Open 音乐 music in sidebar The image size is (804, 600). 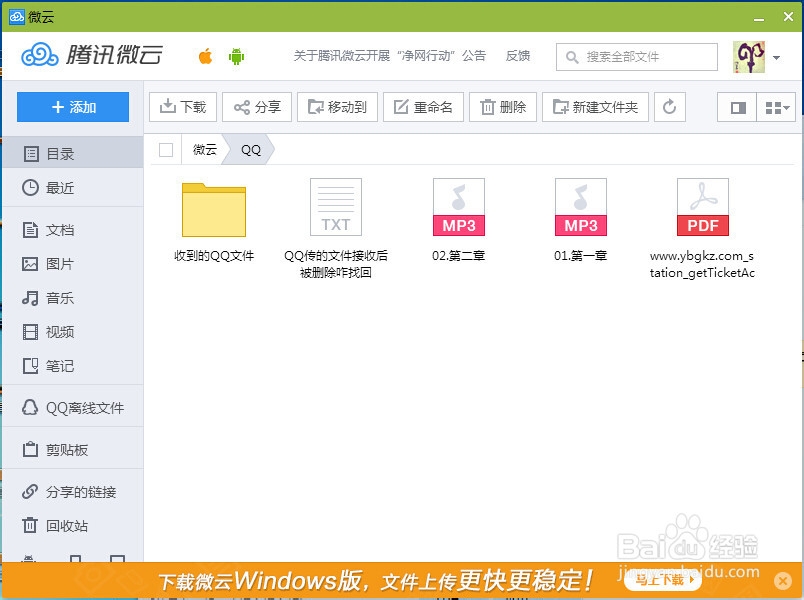73,298
